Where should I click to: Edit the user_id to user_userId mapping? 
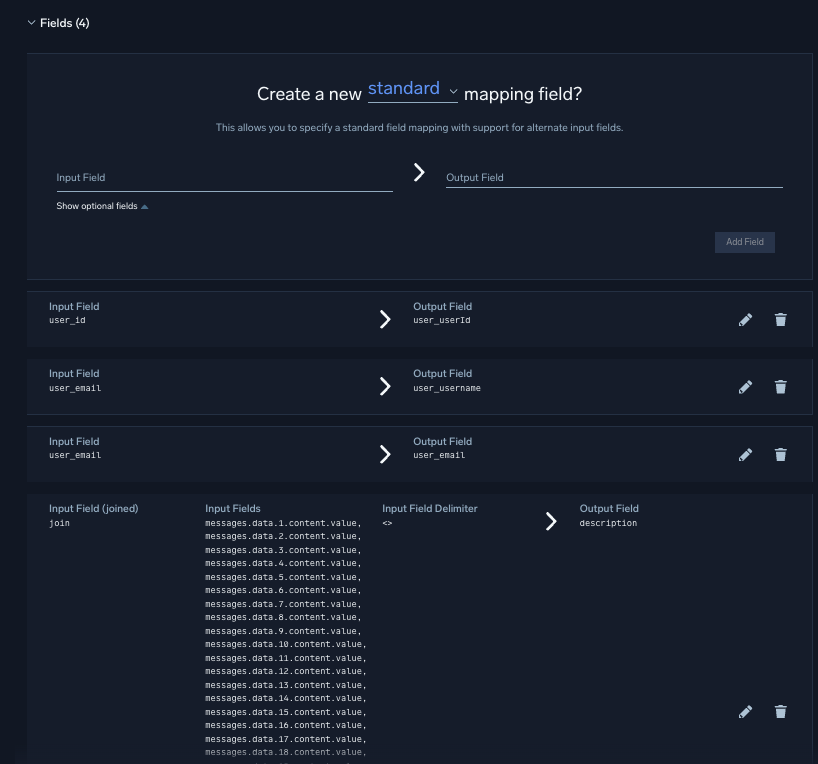(x=745, y=320)
